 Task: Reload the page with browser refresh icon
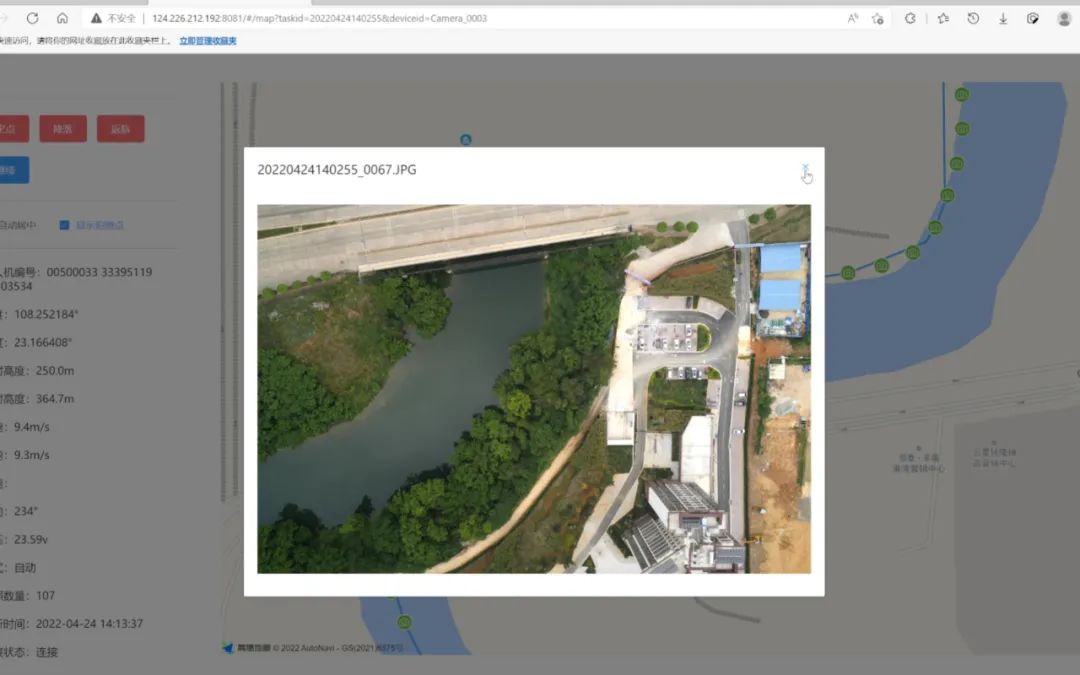click(x=32, y=18)
